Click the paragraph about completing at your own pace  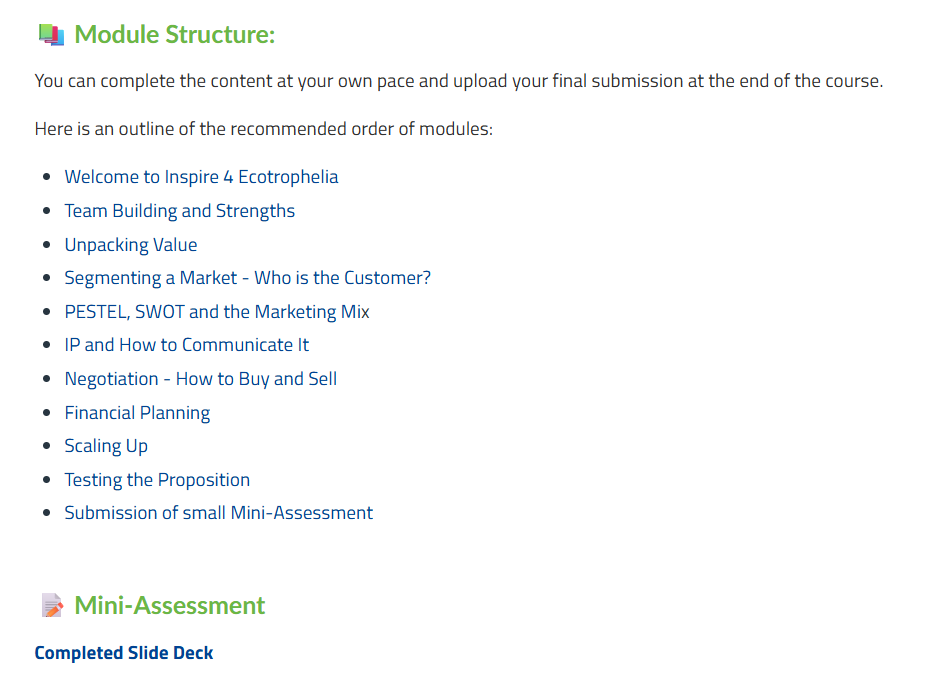(458, 81)
